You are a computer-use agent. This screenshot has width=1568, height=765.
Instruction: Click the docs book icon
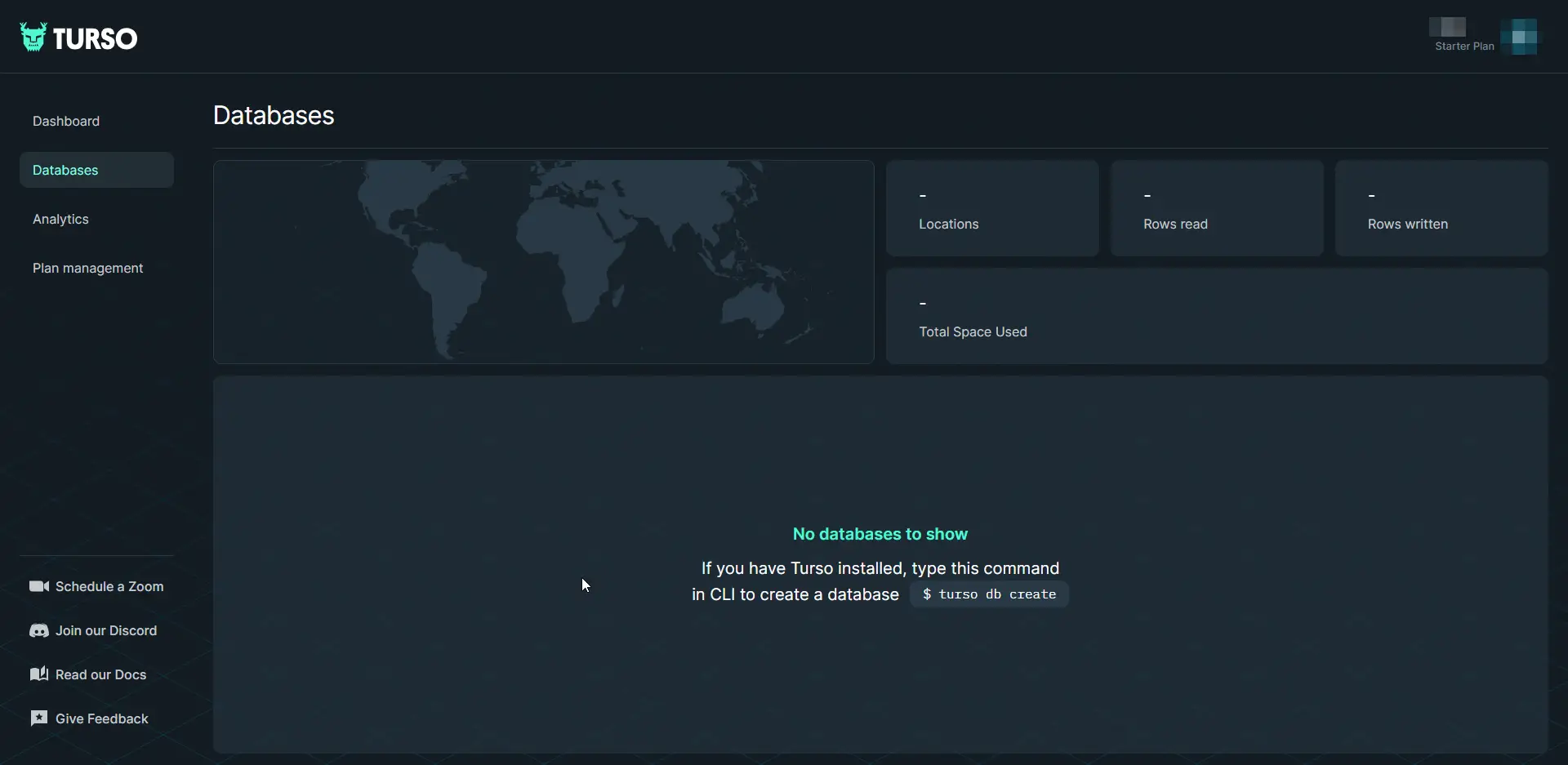coord(39,674)
